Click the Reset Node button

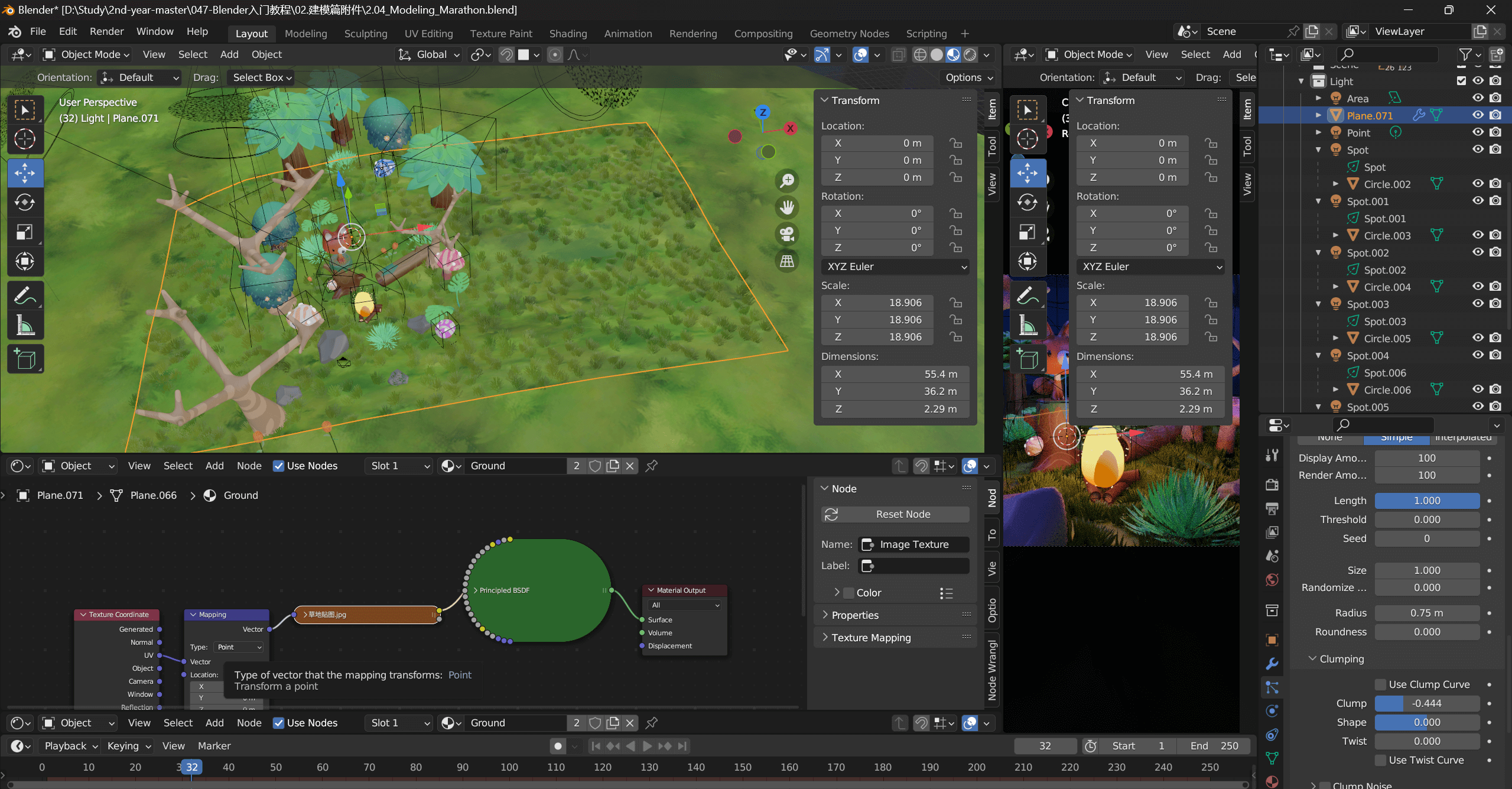[895, 514]
